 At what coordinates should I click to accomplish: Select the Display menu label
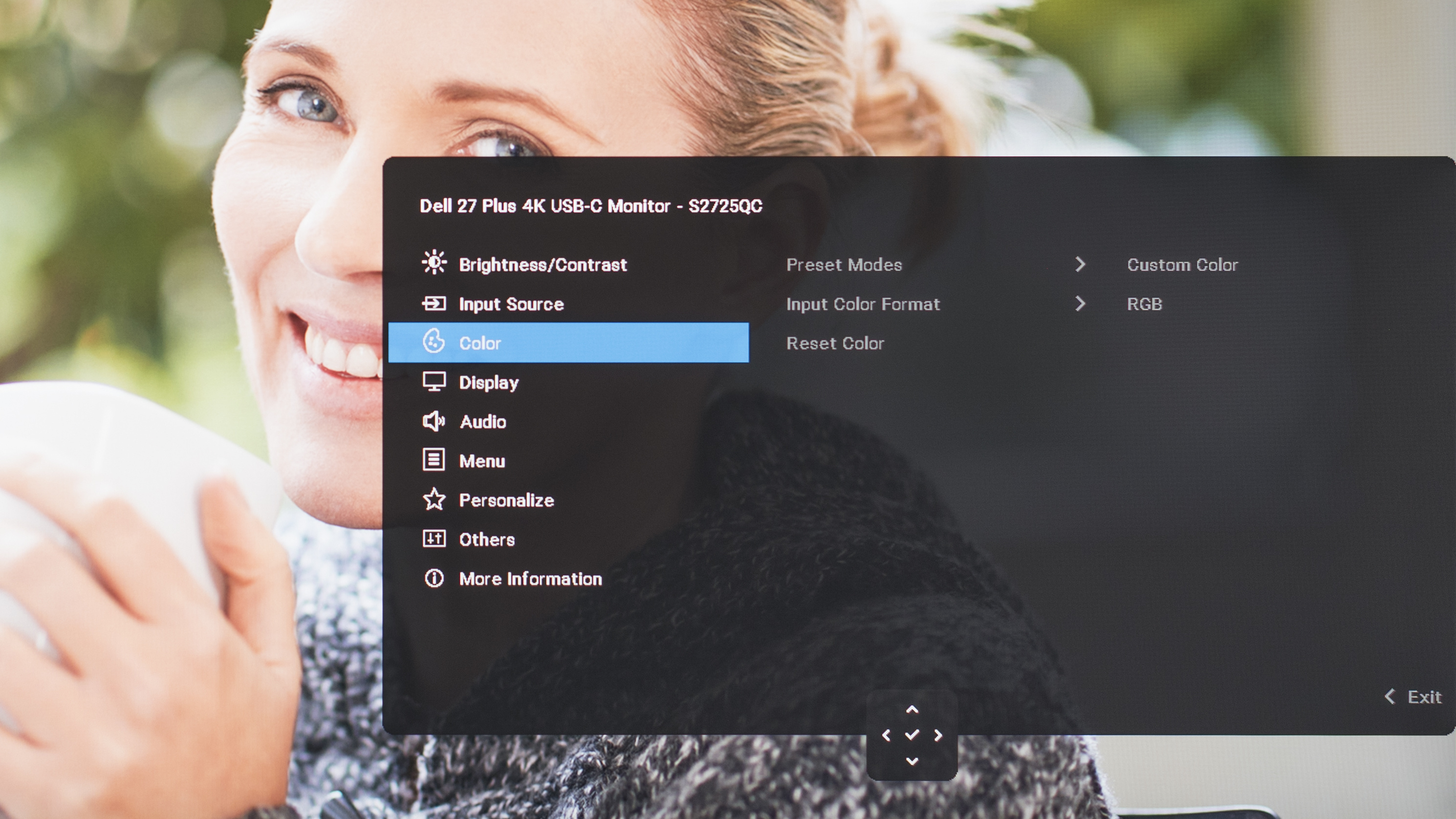point(488,383)
